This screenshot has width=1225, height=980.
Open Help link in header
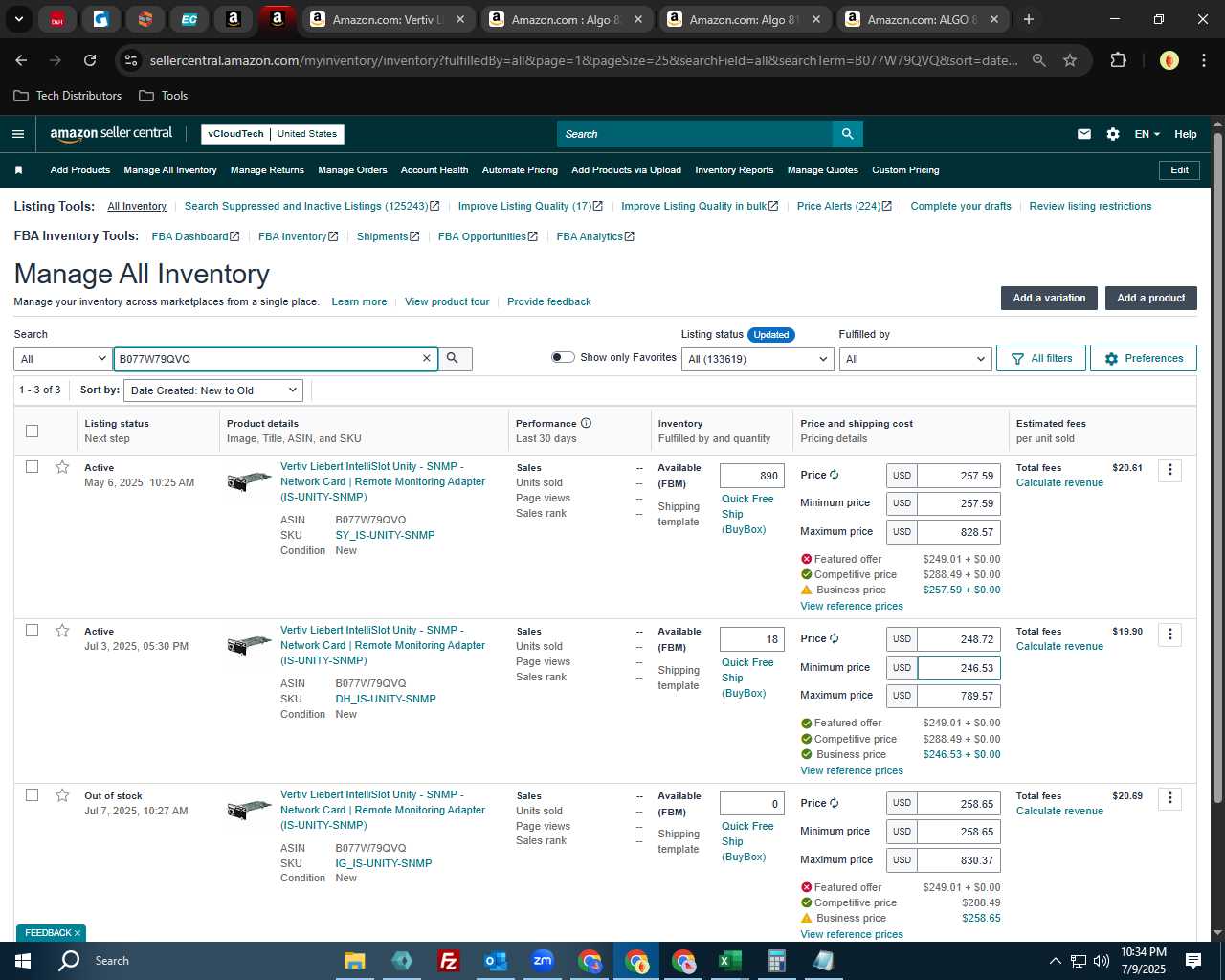[x=1185, y=134]
